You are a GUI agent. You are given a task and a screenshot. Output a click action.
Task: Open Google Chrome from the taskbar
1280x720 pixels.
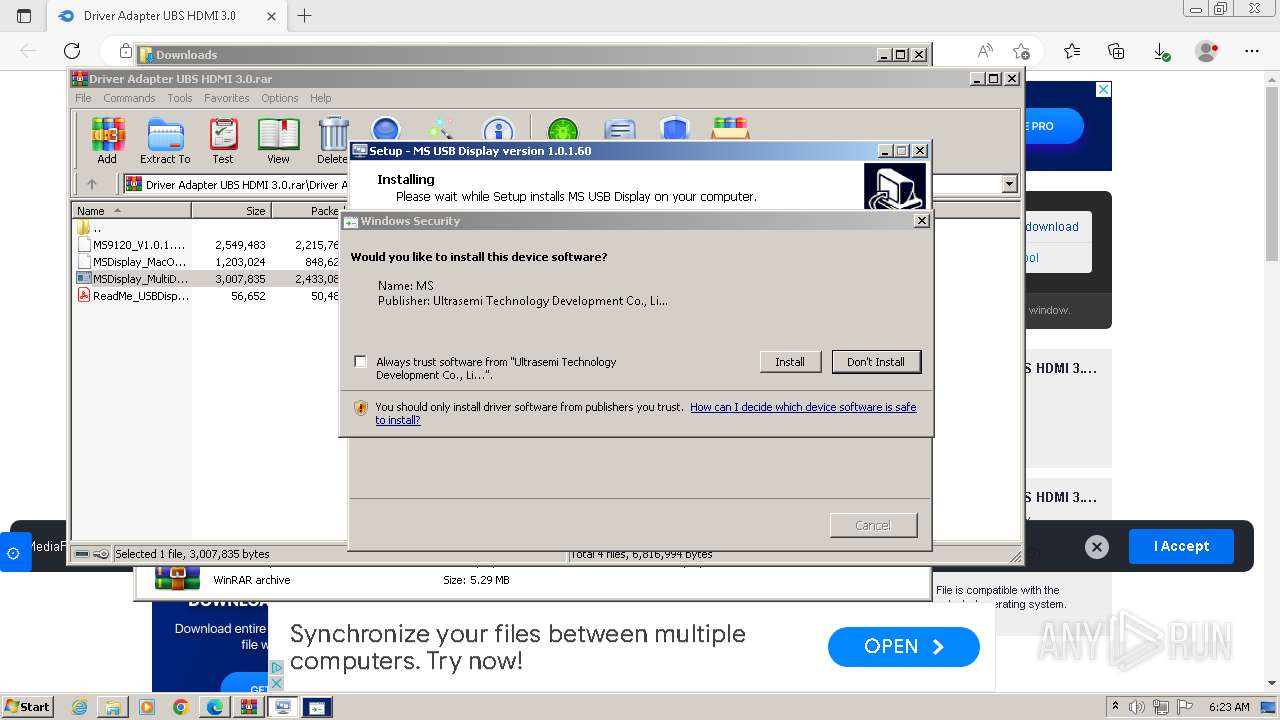coord(180,707)
